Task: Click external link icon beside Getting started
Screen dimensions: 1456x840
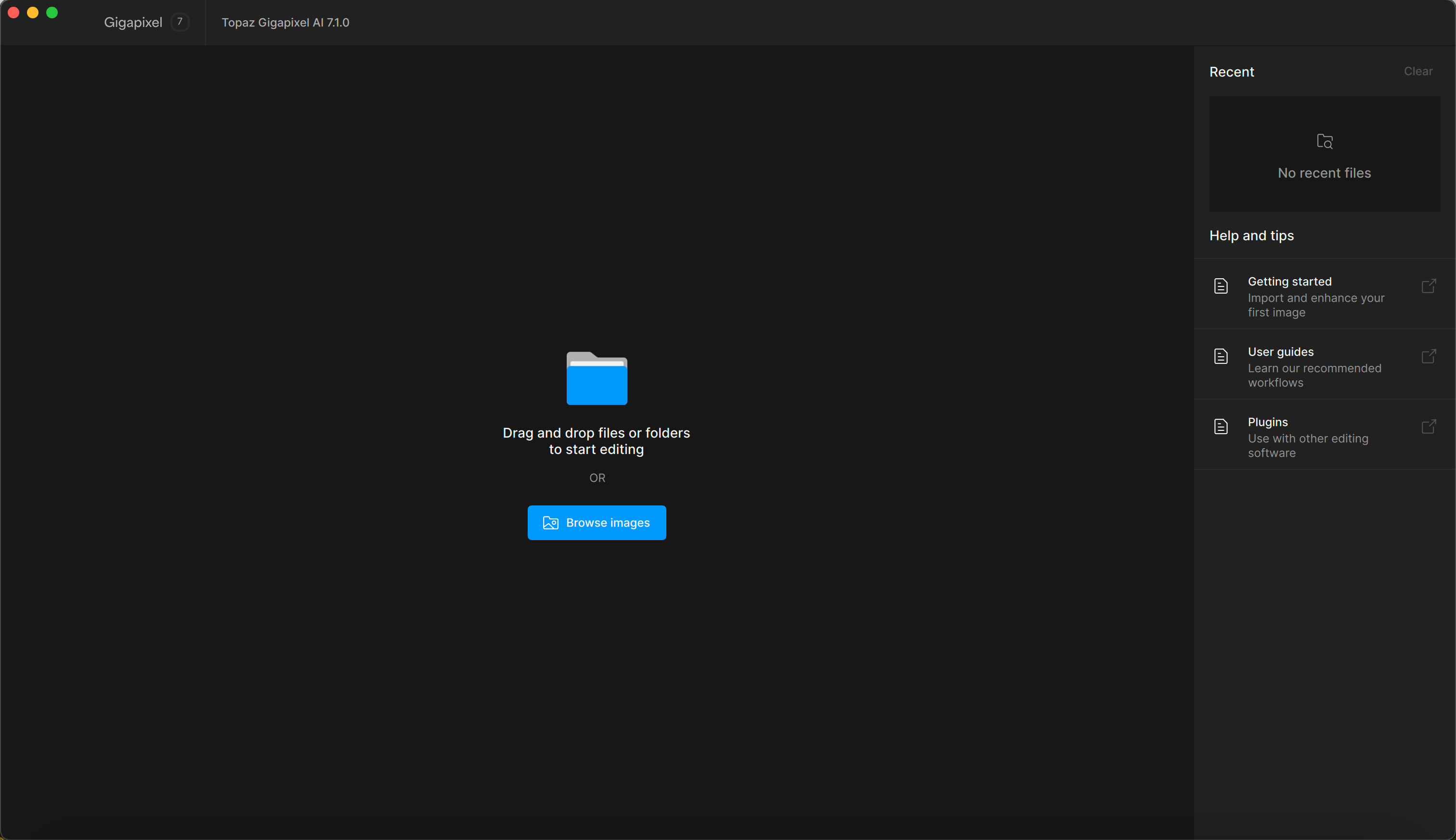Action: coord(1428,286)
